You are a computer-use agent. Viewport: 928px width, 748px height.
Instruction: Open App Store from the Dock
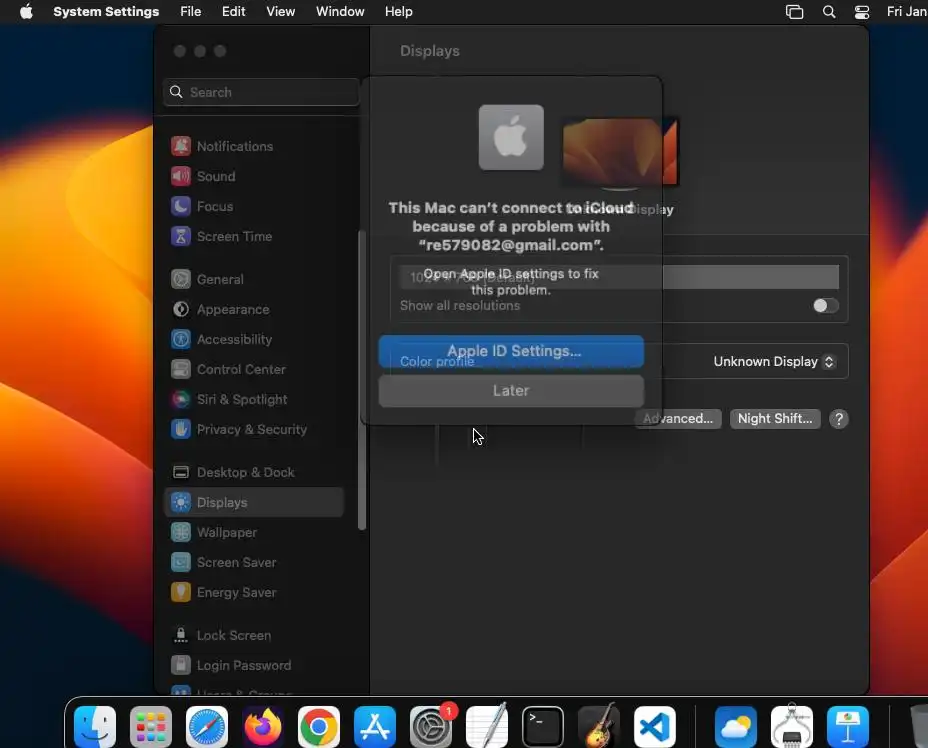(x=375, y=726)
